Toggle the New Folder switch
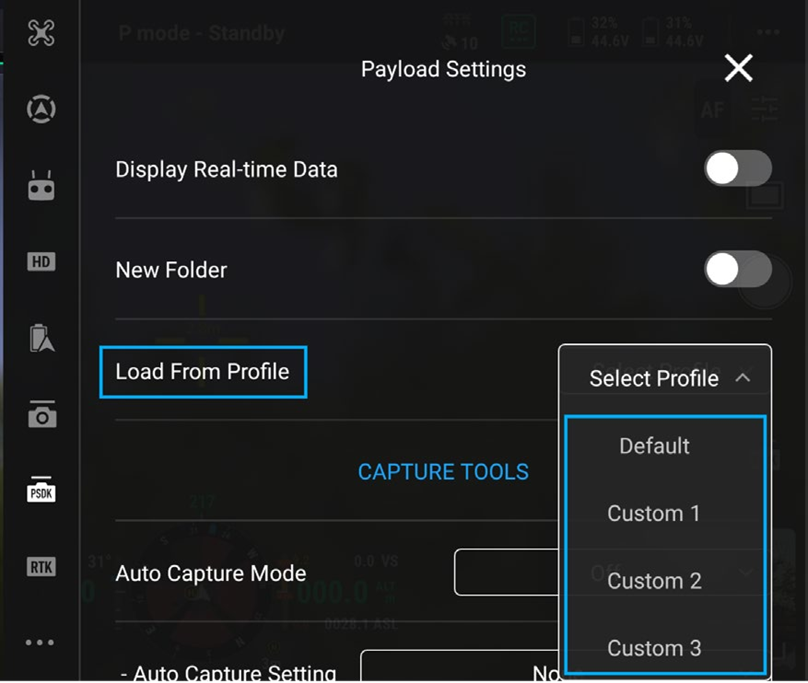The height and width of the screenshot is (683, 808). coord(737,269)
